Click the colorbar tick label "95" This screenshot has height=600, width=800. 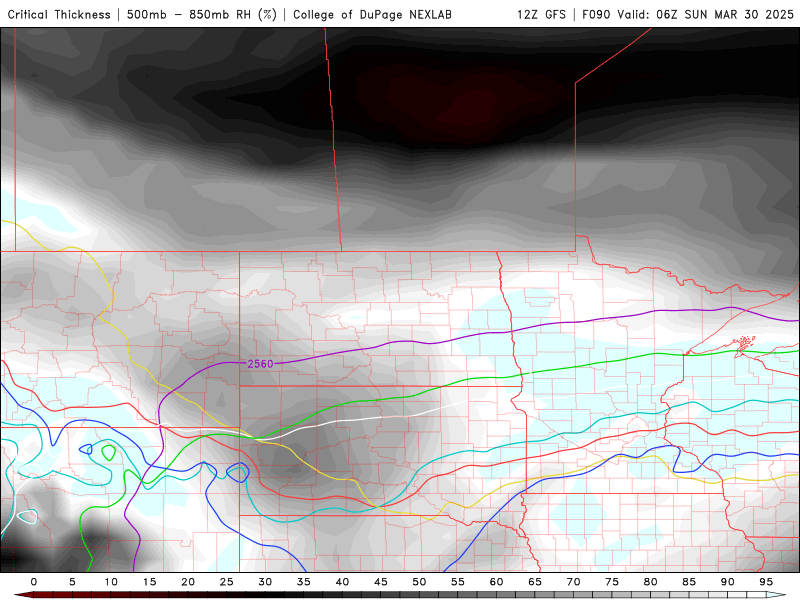[766, 582]
